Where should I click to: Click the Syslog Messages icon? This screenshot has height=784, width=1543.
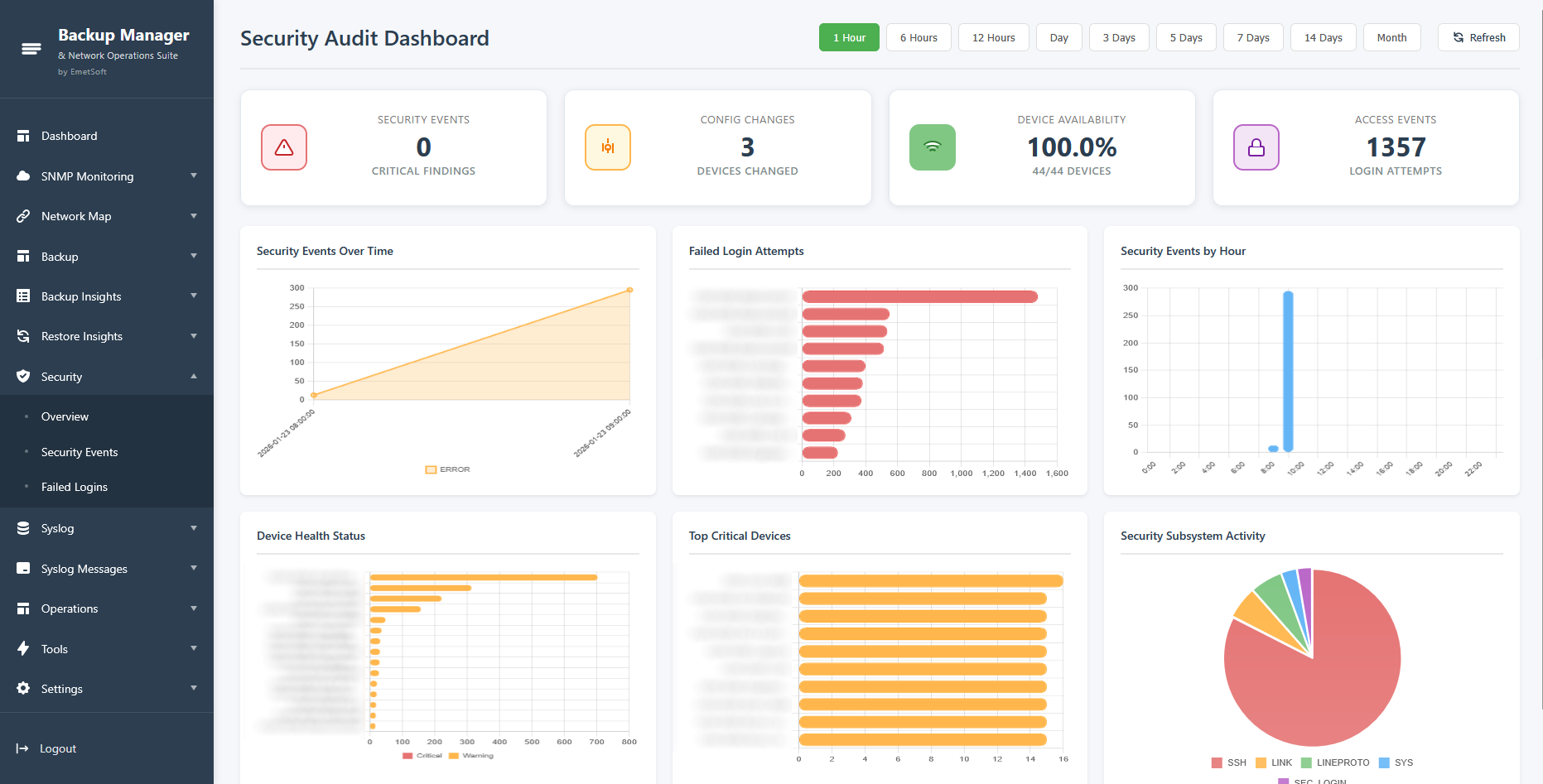tap(23, 569)
